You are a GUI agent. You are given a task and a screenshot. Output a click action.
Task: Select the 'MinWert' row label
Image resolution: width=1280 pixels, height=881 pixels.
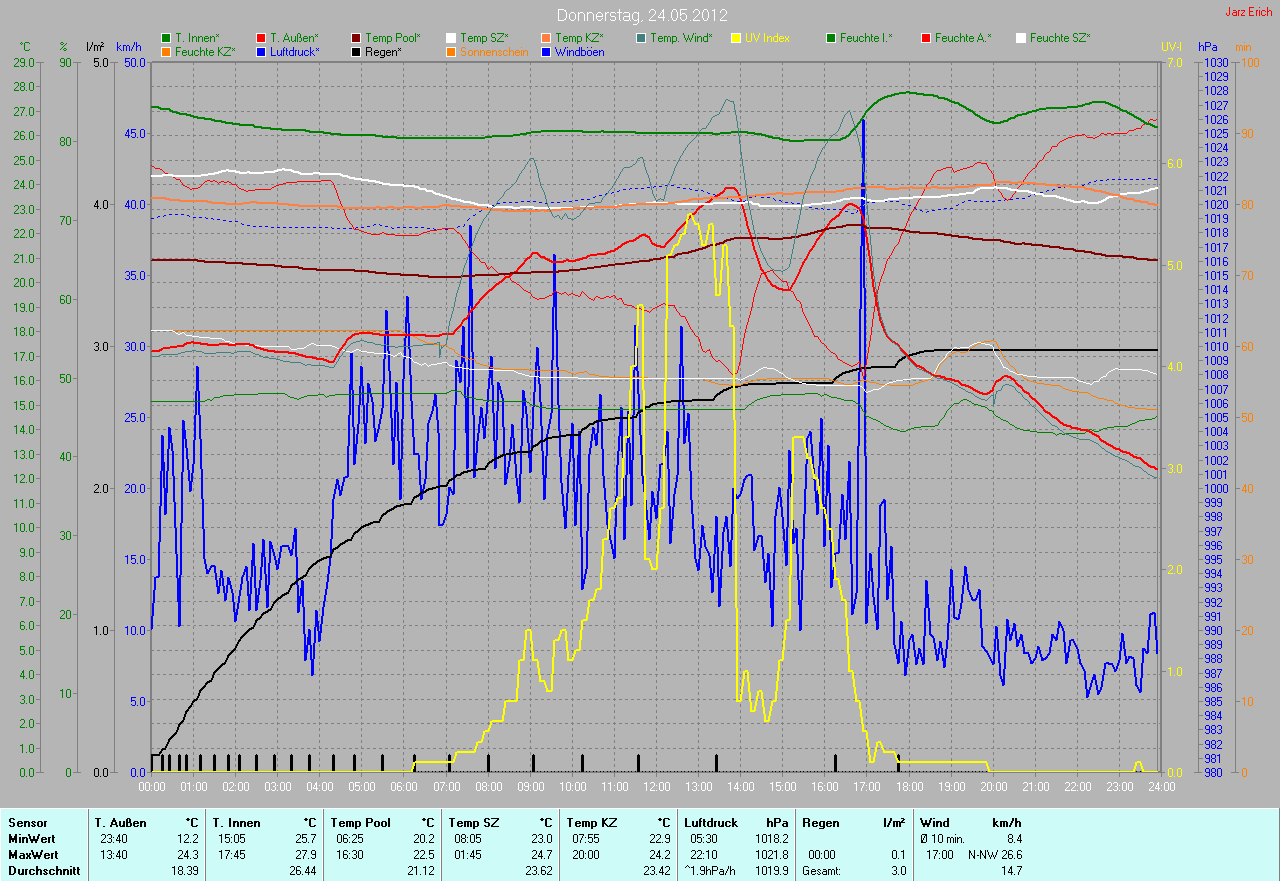click(31, 839)
